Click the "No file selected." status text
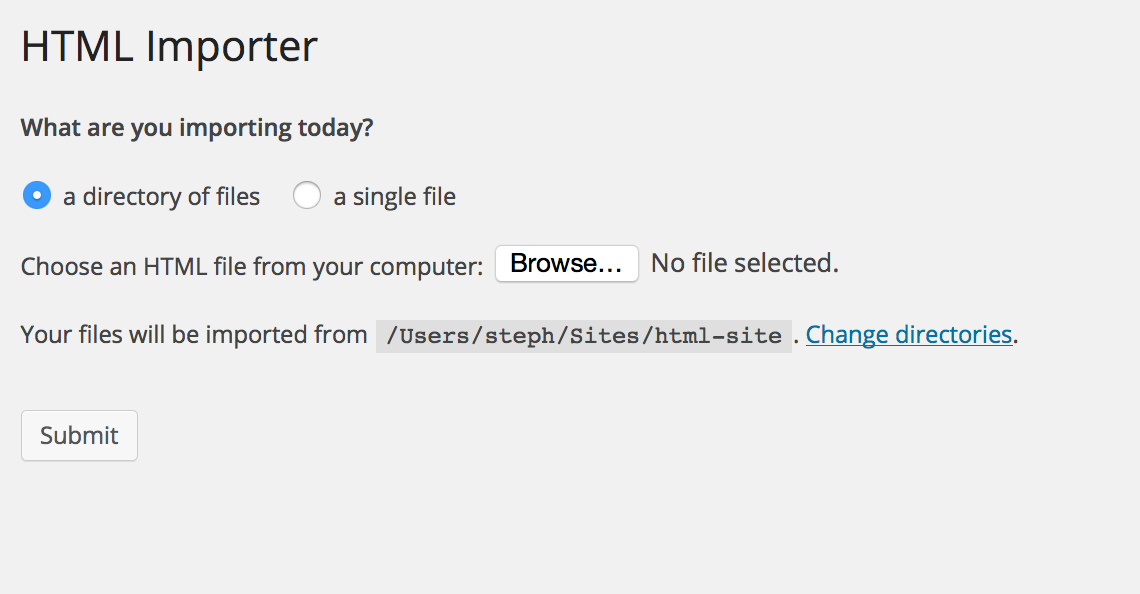The image size is (1140, 594). pyautogui.click(x=745, y=264)
